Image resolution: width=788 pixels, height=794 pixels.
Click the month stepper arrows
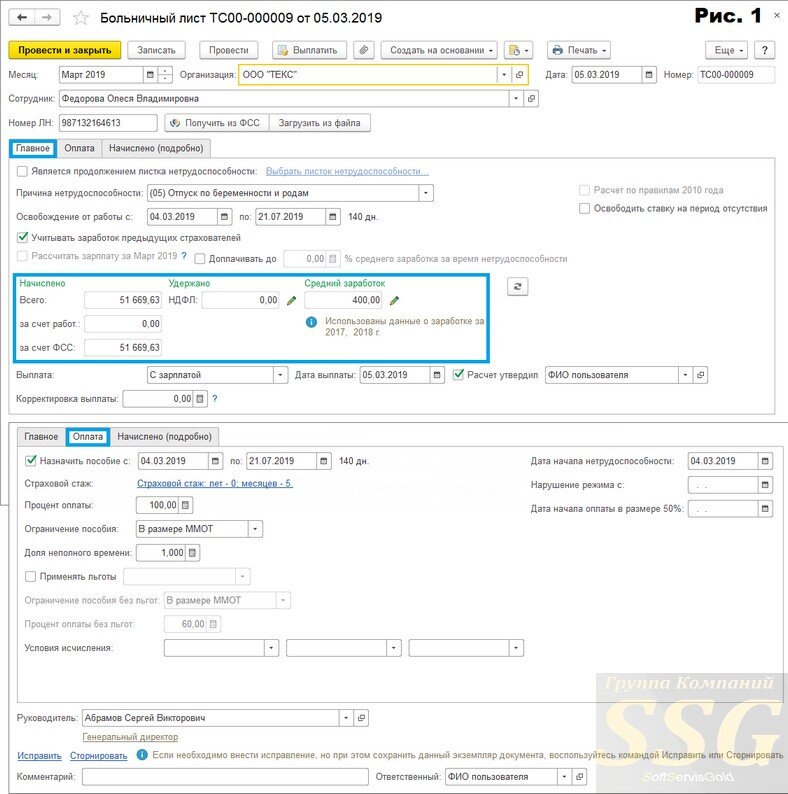pos(165,74)
